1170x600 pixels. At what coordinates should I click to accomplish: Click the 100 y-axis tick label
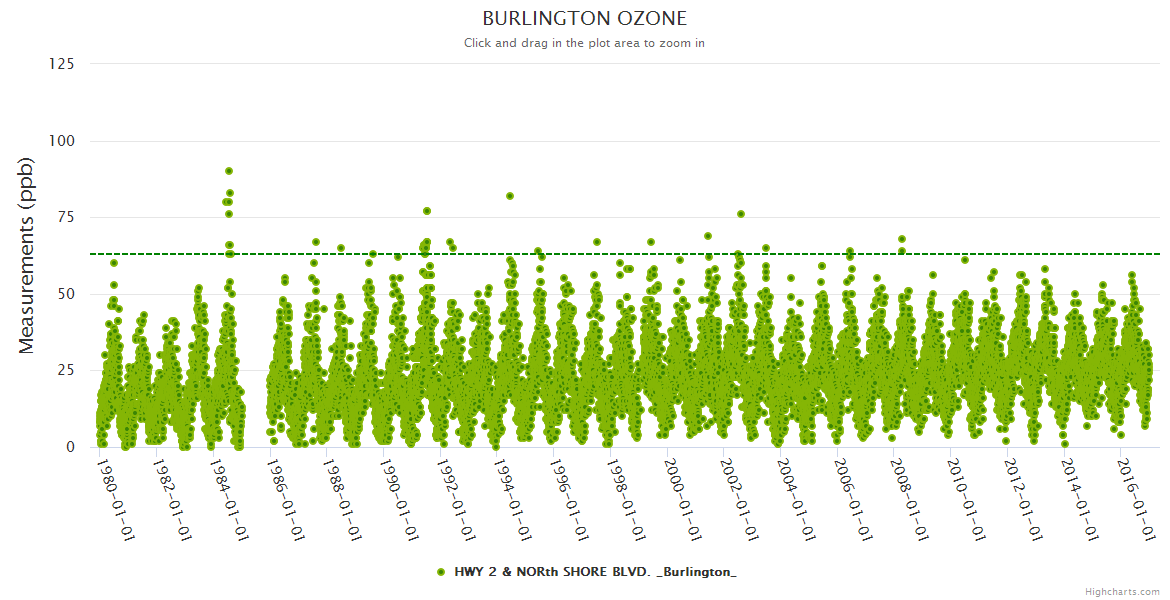[61, 141]
